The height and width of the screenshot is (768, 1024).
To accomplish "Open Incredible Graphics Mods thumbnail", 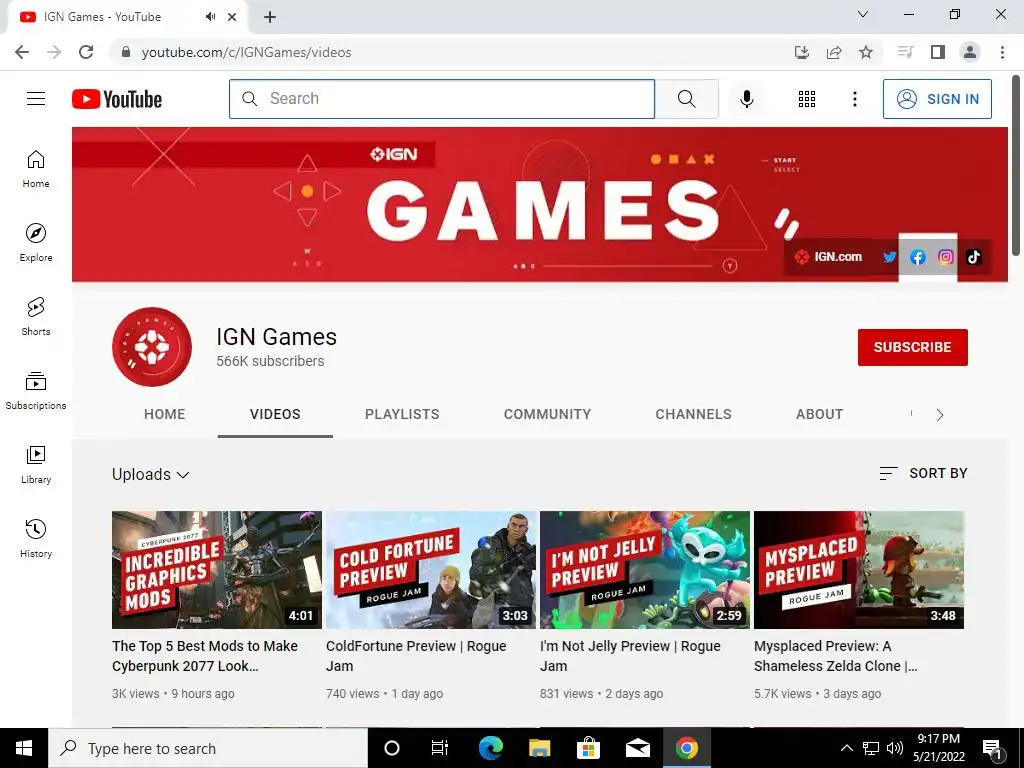I will 217,569.
